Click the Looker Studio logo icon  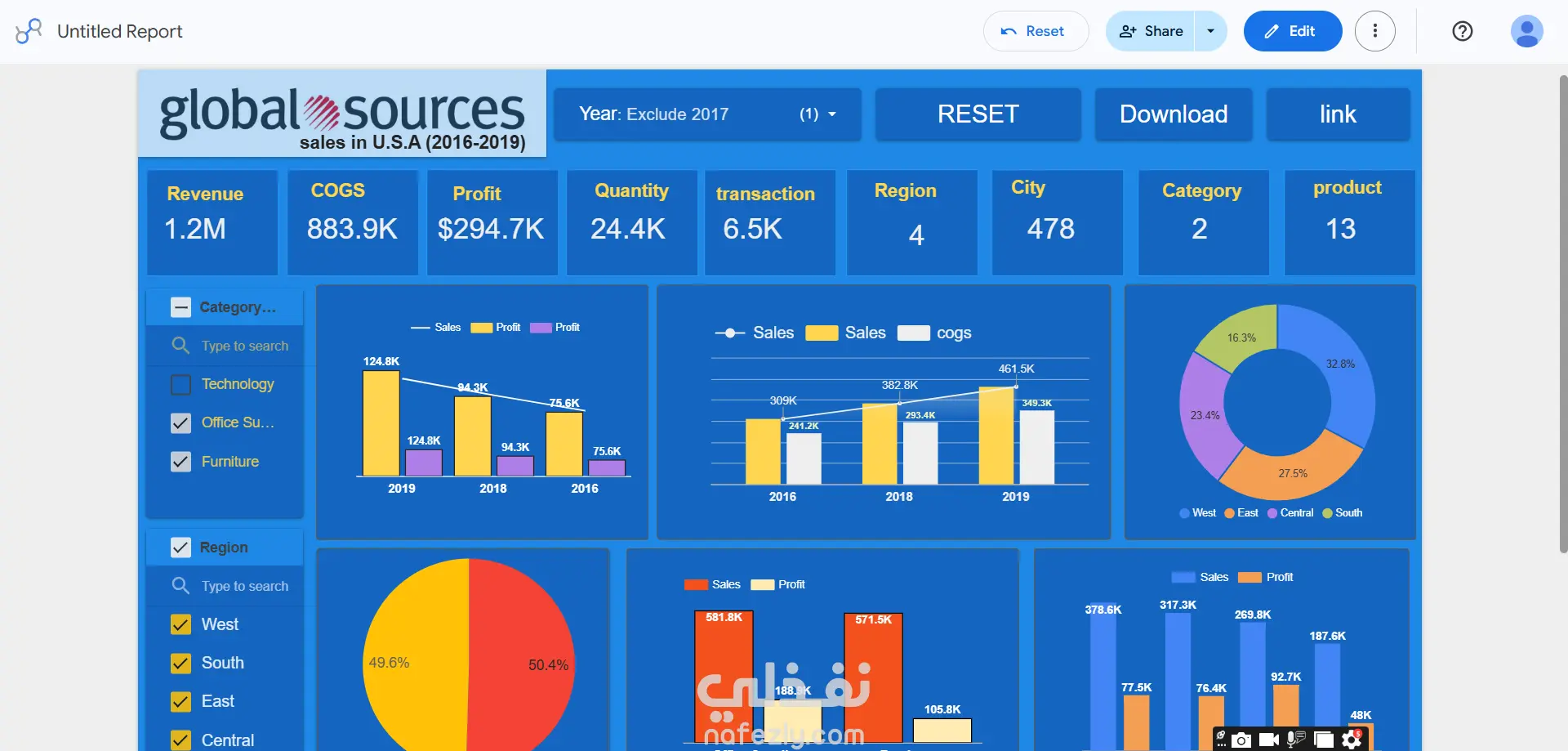pyautogui.click(x=29, y=31)
